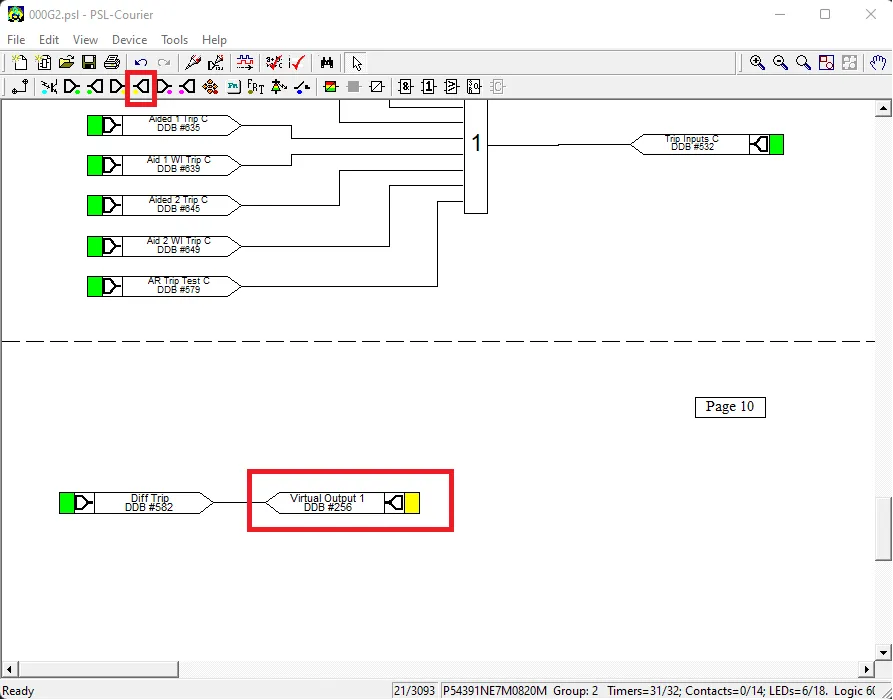Image resolution: width=893 pixels, height=700 pixels.
Task: Open the Tools menu
Action: [x=174, y=40]
